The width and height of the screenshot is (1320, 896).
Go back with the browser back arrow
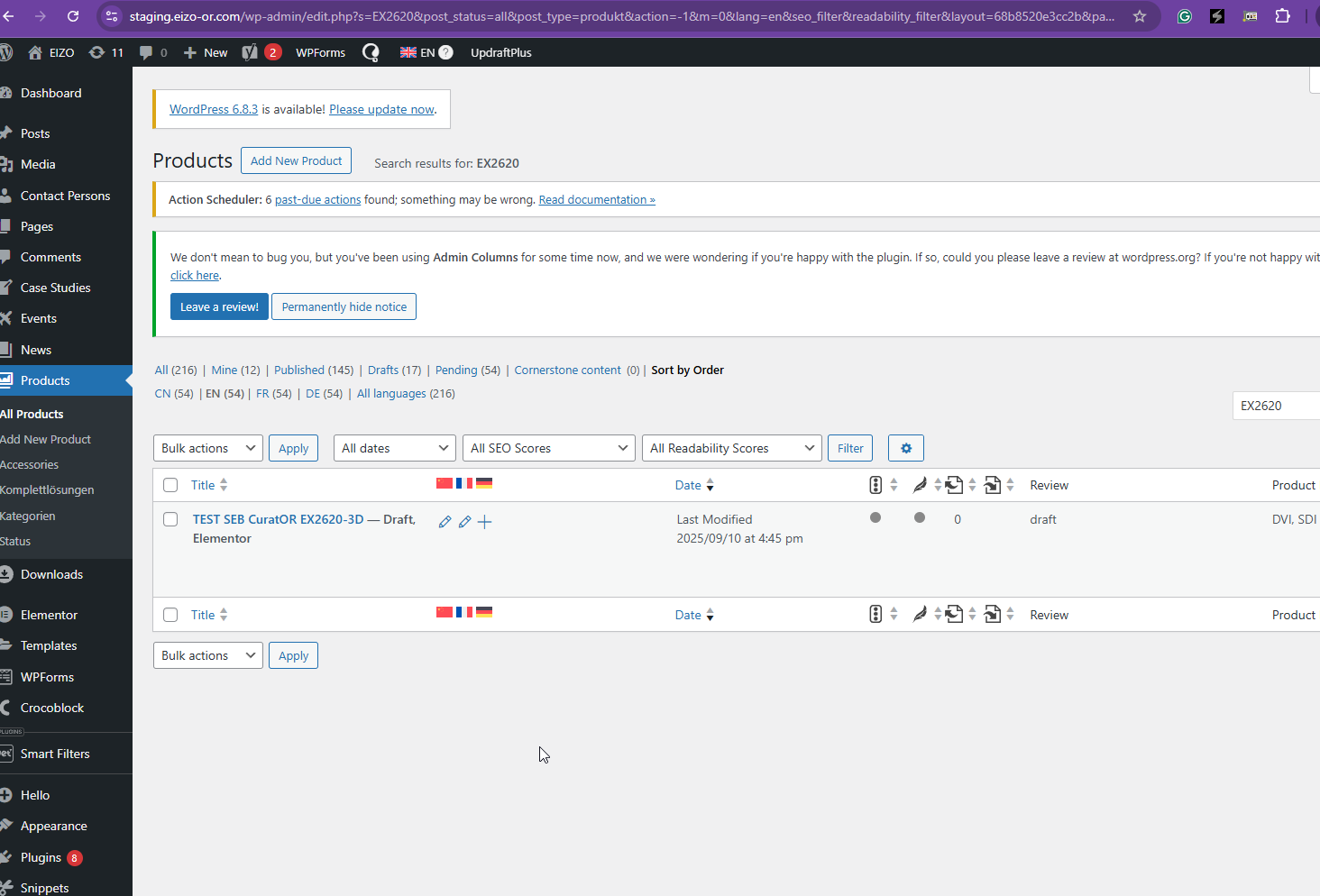point(9,16)
